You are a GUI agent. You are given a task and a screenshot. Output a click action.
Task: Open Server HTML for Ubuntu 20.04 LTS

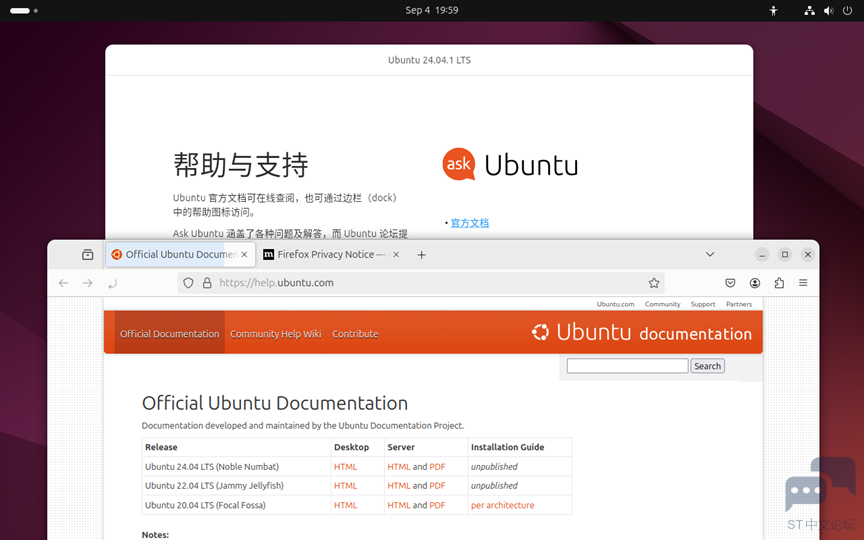tap(399, 505)
